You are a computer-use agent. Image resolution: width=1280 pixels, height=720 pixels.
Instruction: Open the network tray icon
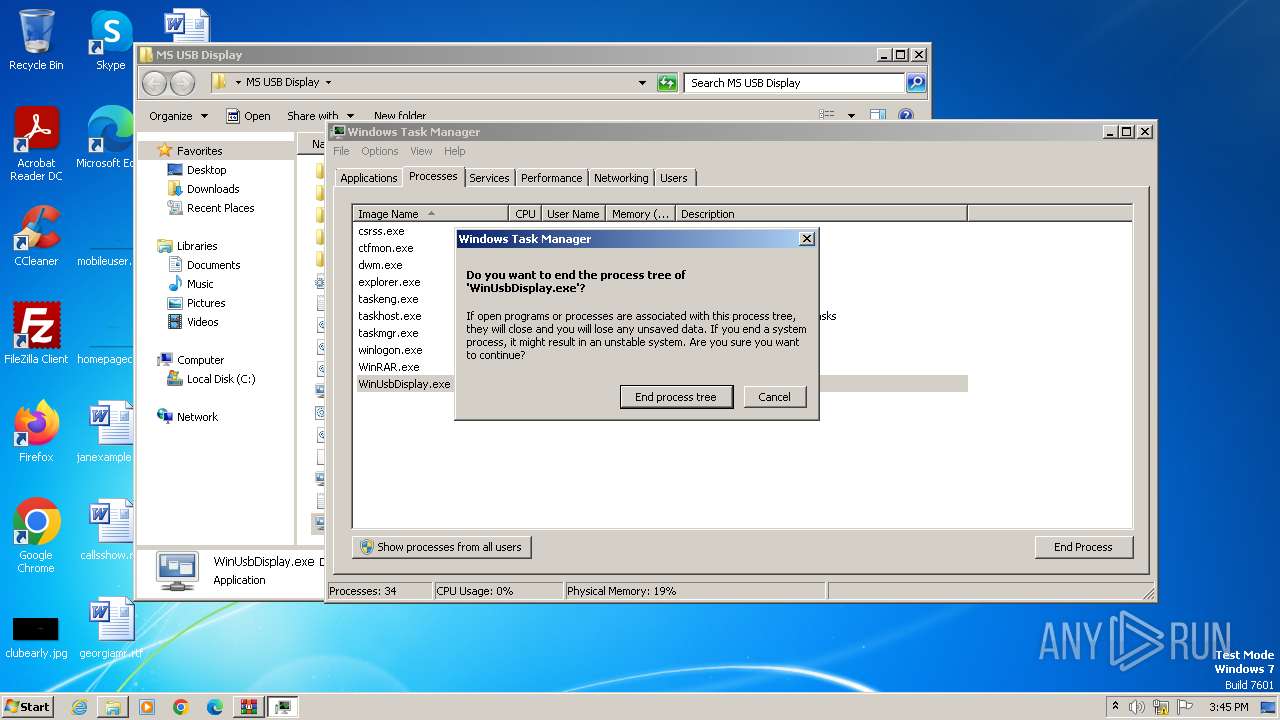coord(1160,707)
